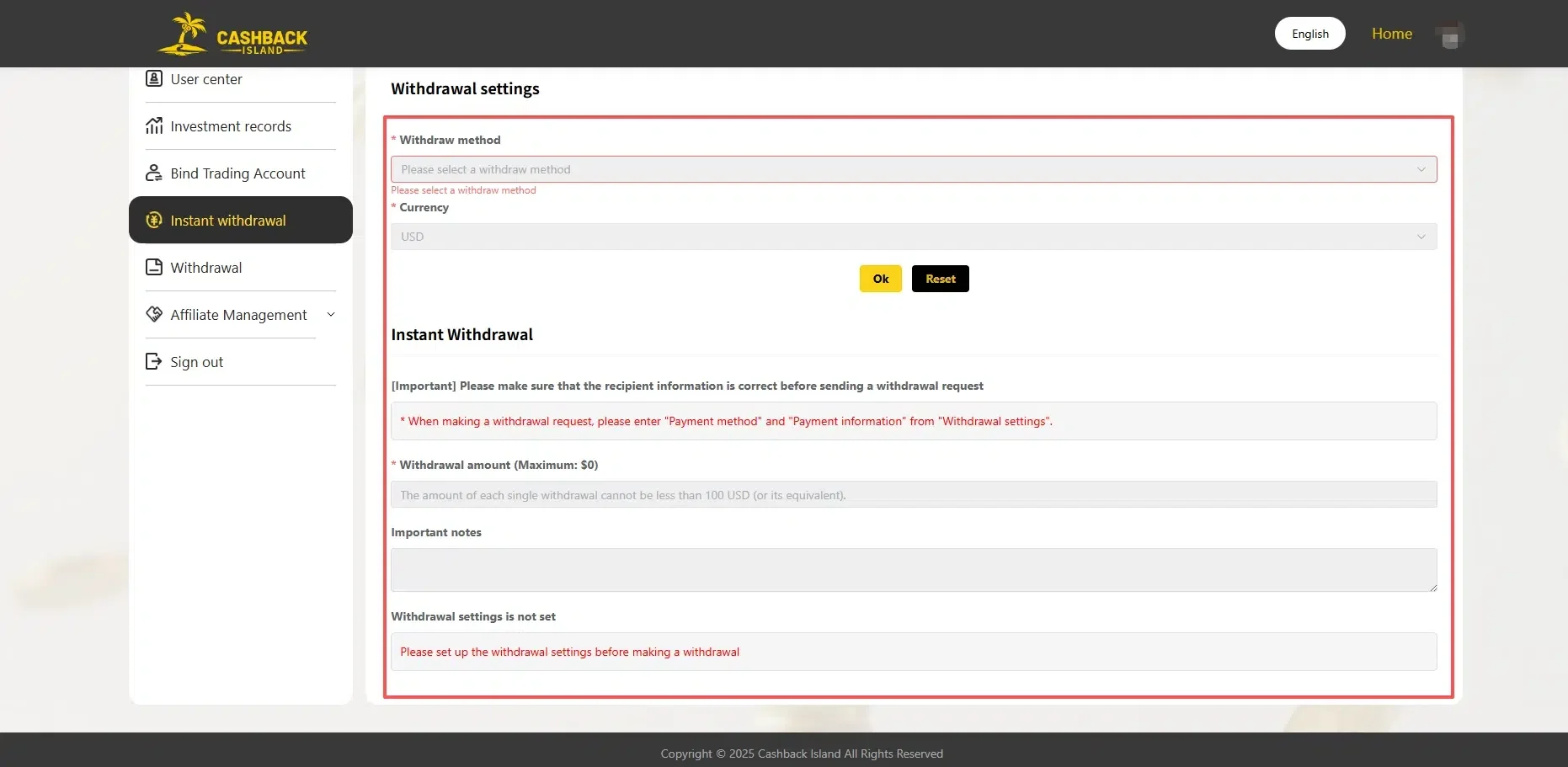Viewport: 1568px width, 767px height.
Task: Go to Home in the navigation bar
Action: tap(1392, 34)
